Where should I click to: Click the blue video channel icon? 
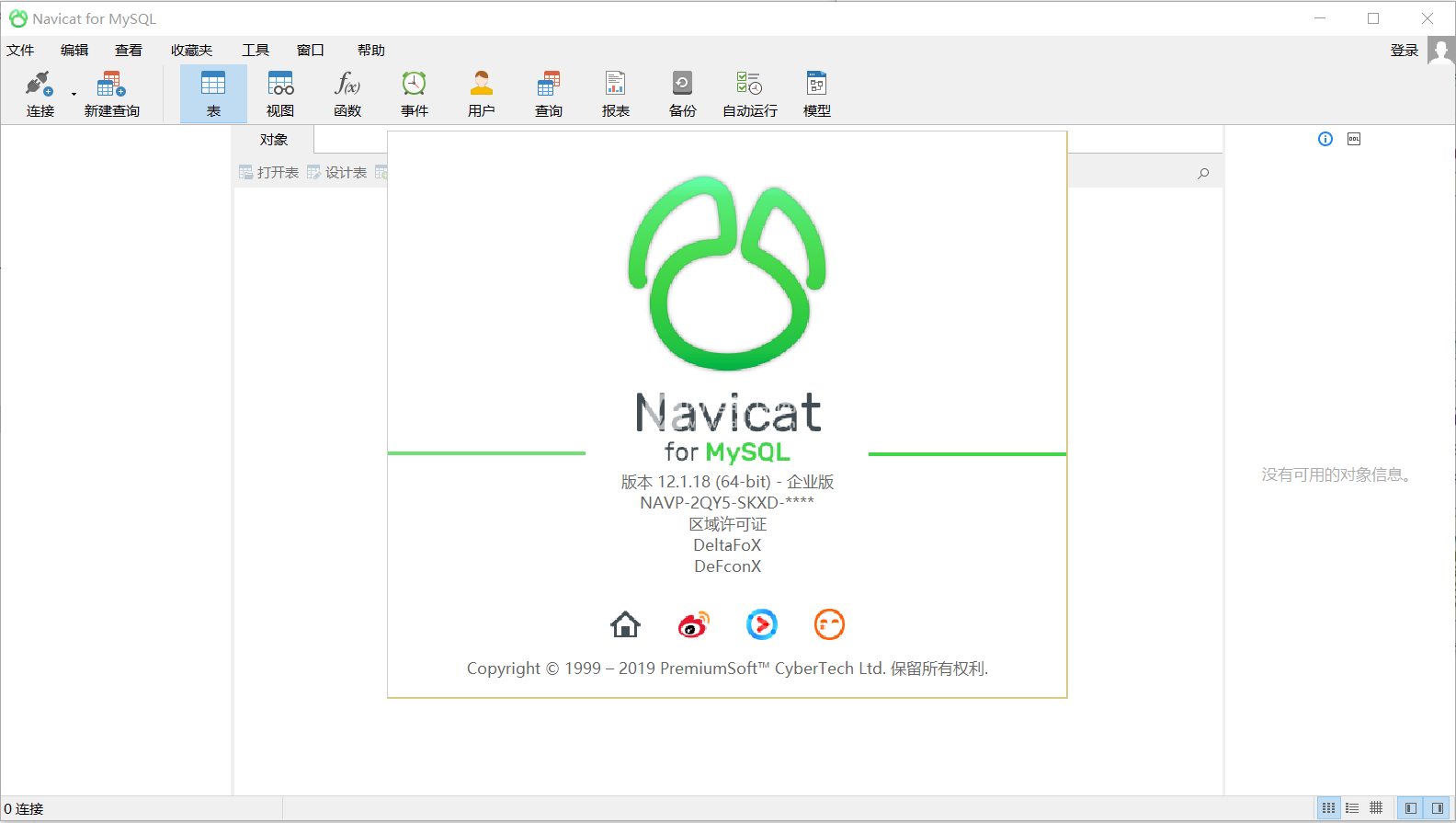click(762, 624)
